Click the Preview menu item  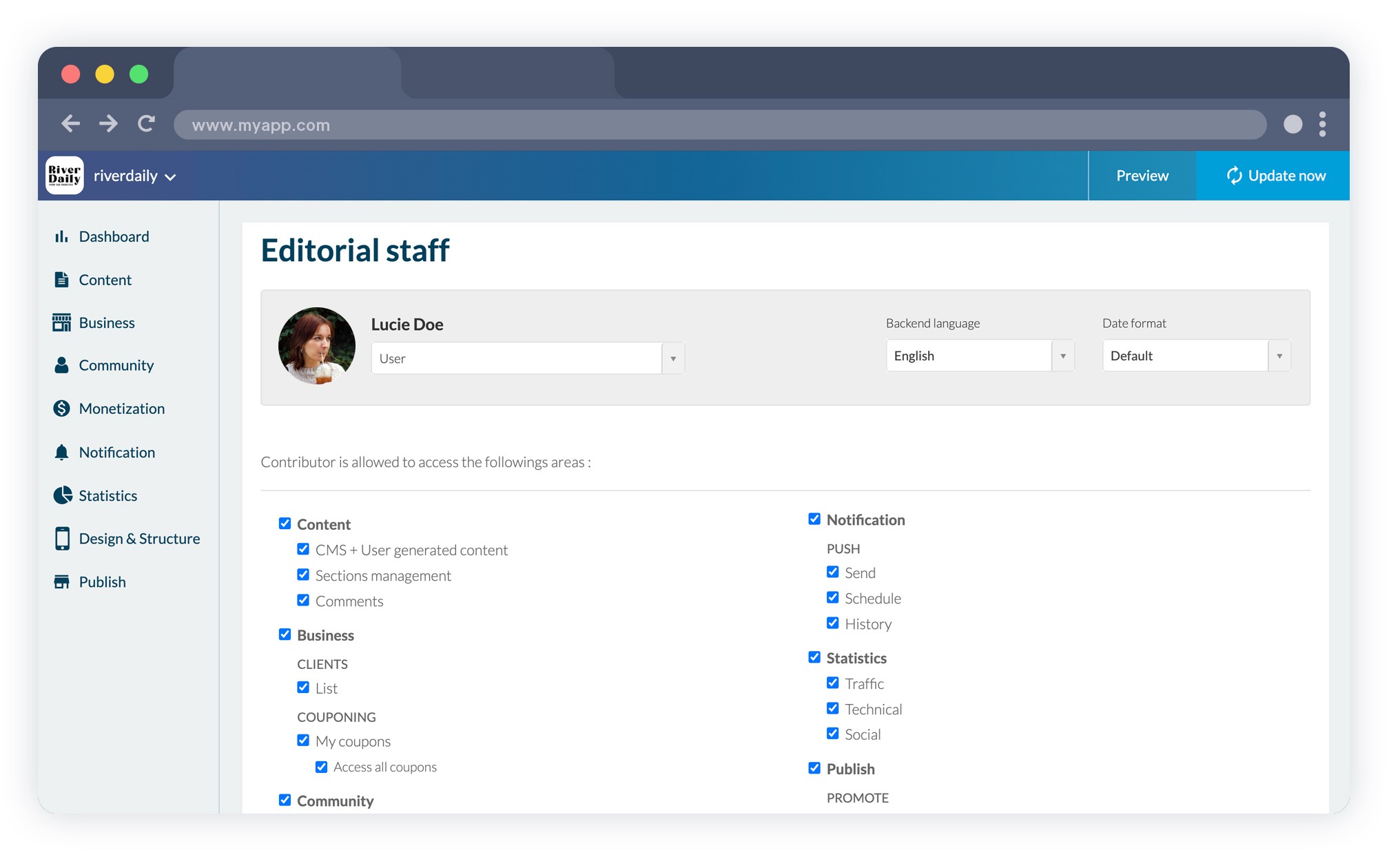pos(1142,176)
